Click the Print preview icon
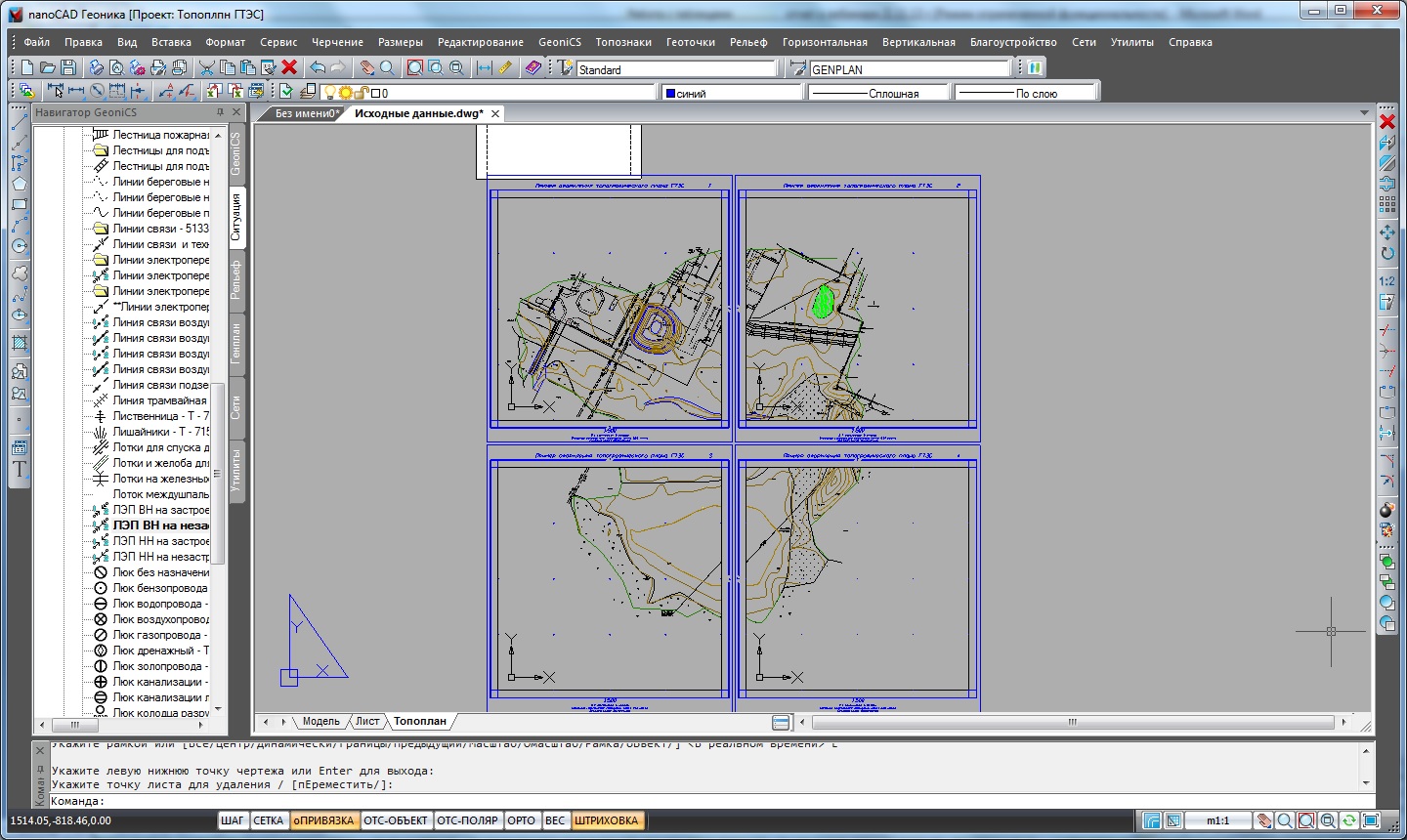Image resolution: width=1407 pixels, height=840 pixels. 117,67
